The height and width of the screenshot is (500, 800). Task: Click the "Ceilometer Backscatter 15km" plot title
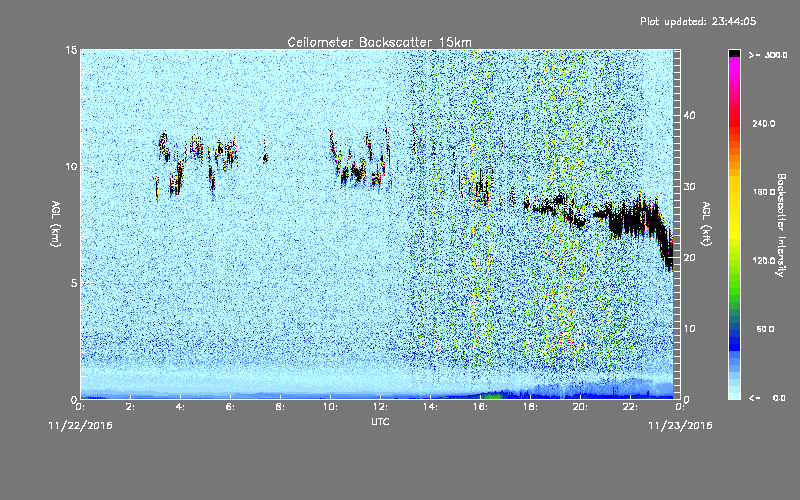coord(379,42)
